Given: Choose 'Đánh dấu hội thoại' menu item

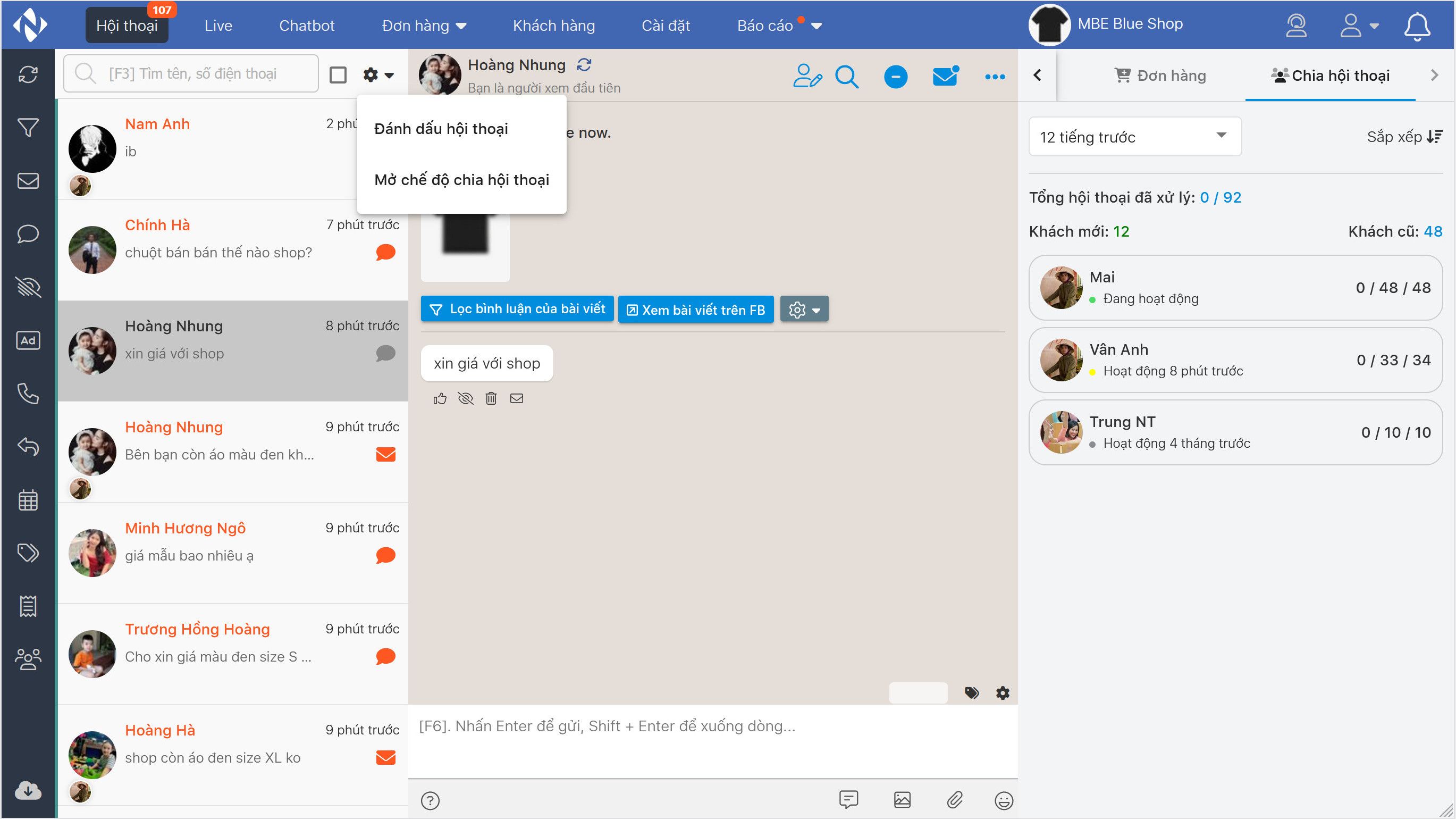Looking at the screenshot, I should pyautogui.click(x=441, y=128).
